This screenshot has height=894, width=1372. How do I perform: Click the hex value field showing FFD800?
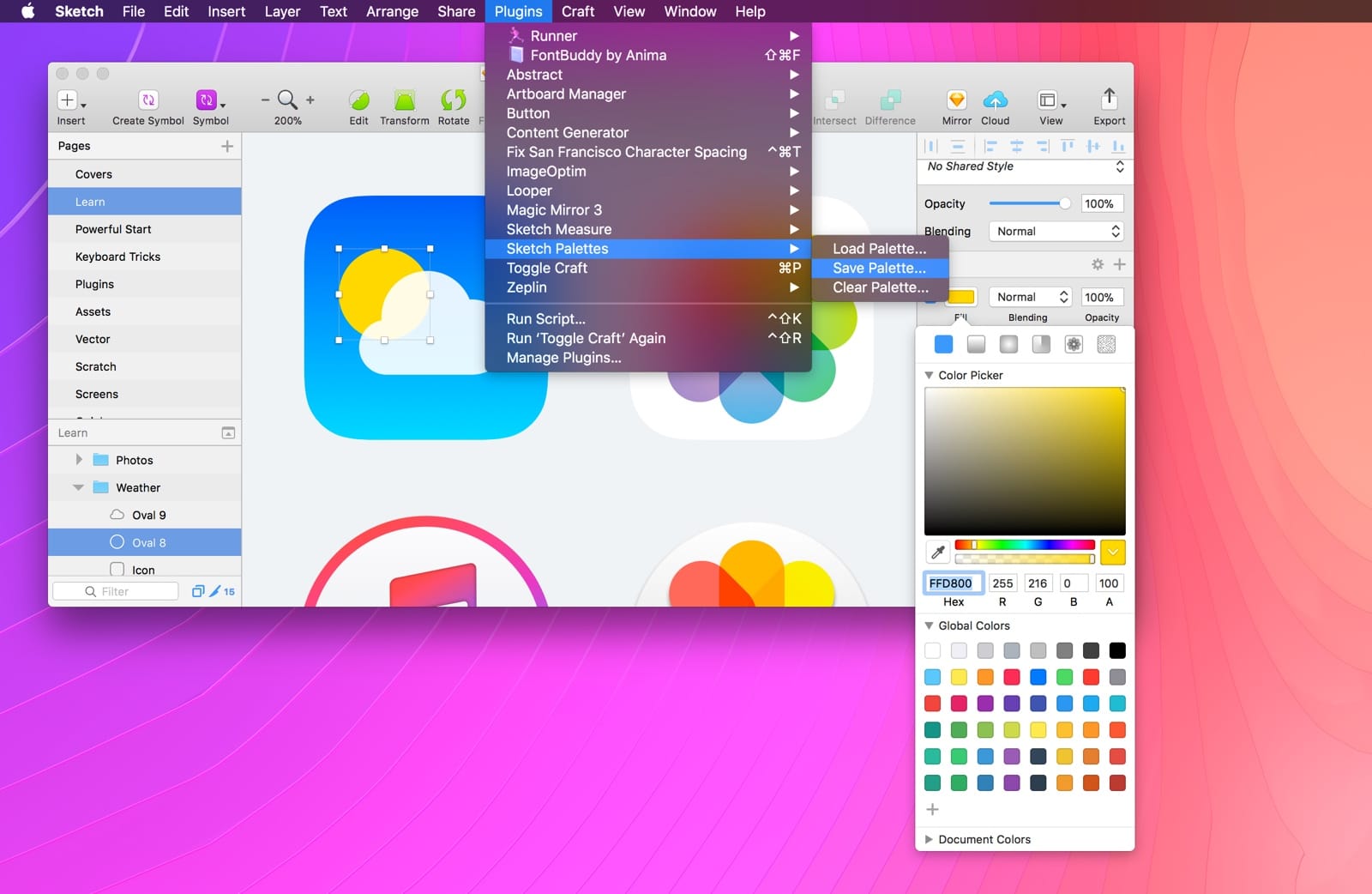click(x=954, y=583)
